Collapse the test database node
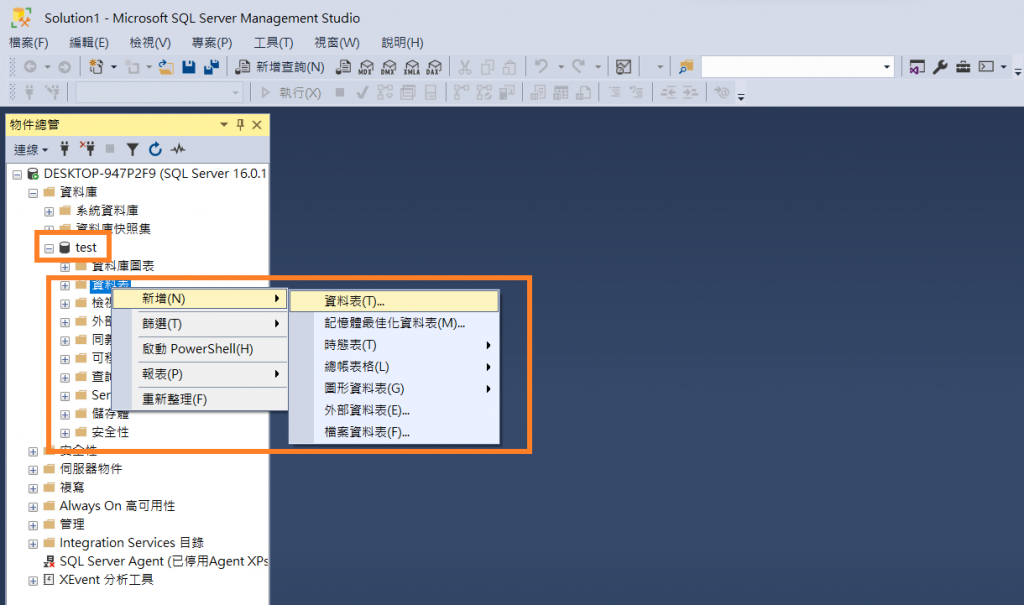Screen dimensions: 1024x605 [49, 248]
